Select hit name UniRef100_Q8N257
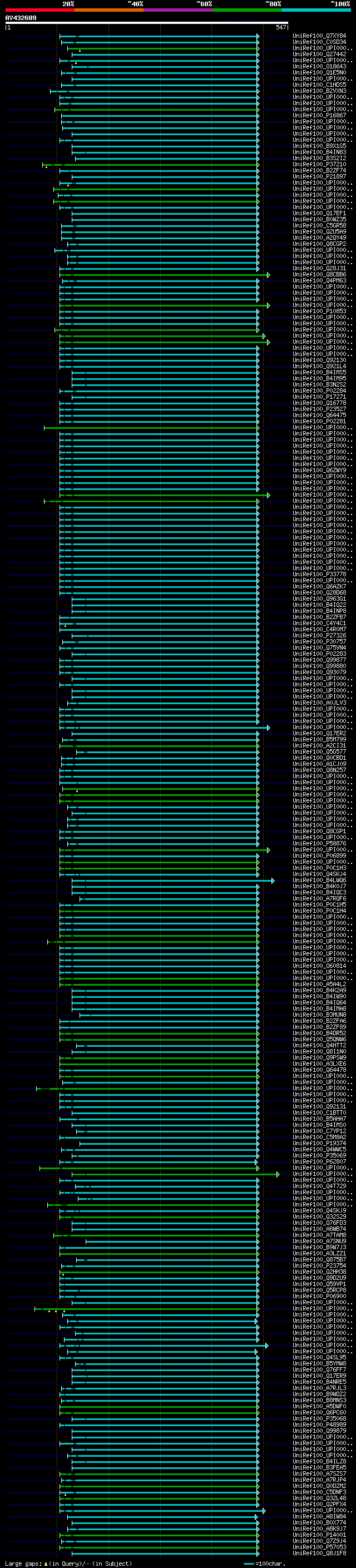 click(x=319, y=770)
